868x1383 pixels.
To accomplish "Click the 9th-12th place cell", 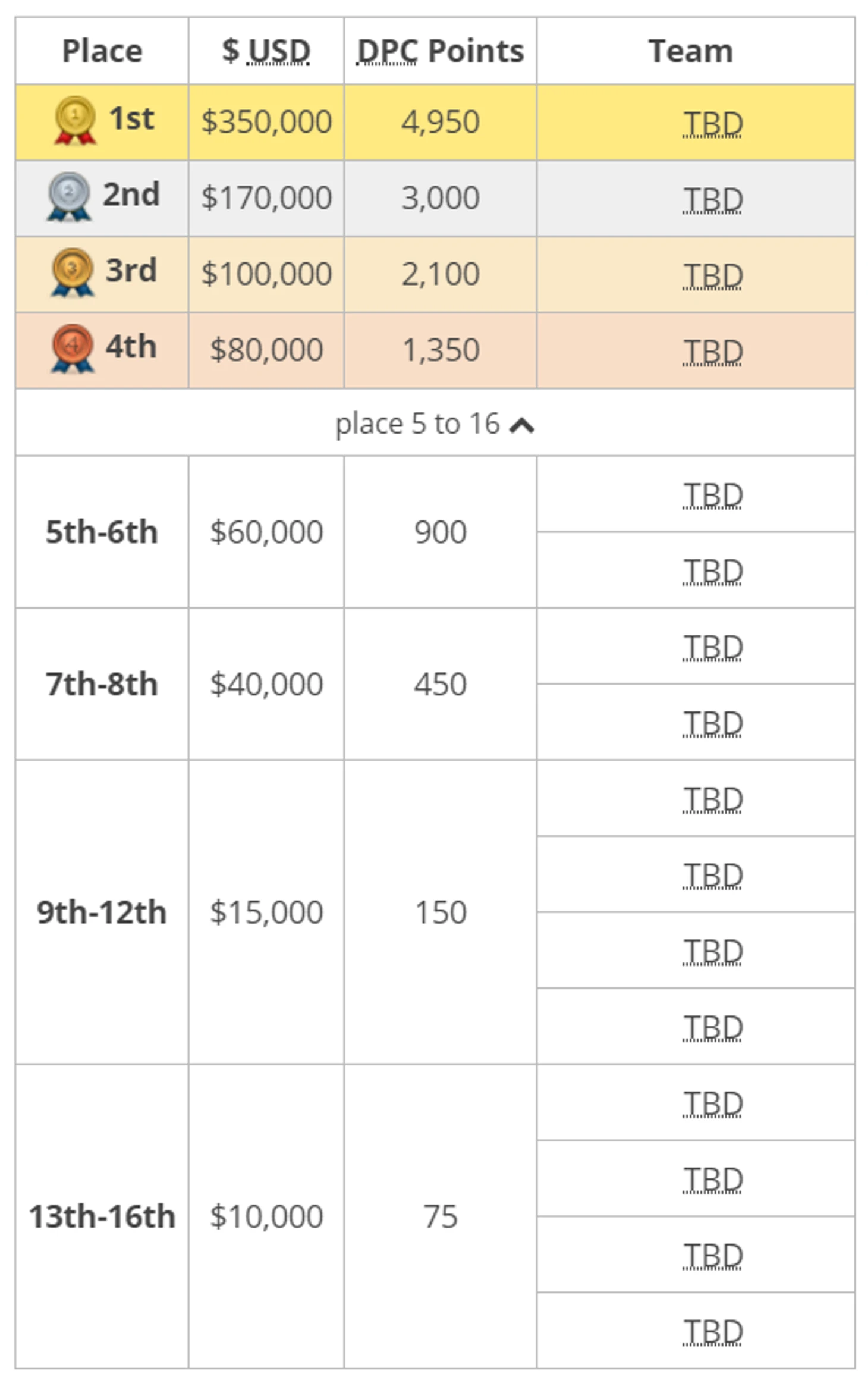I will 102,912.
